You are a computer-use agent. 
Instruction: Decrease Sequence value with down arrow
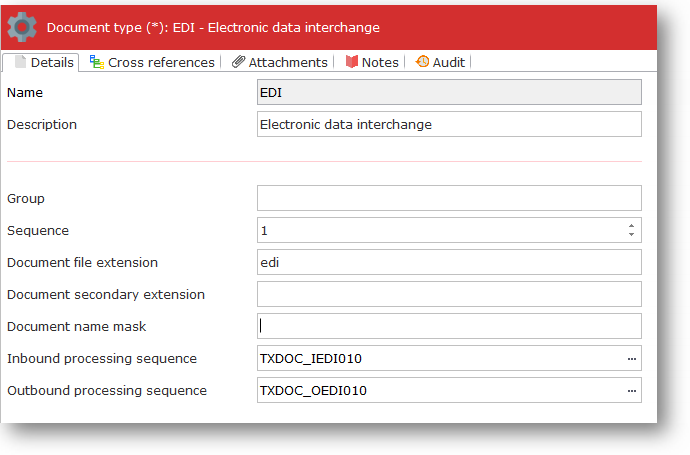tap(631, 235)
